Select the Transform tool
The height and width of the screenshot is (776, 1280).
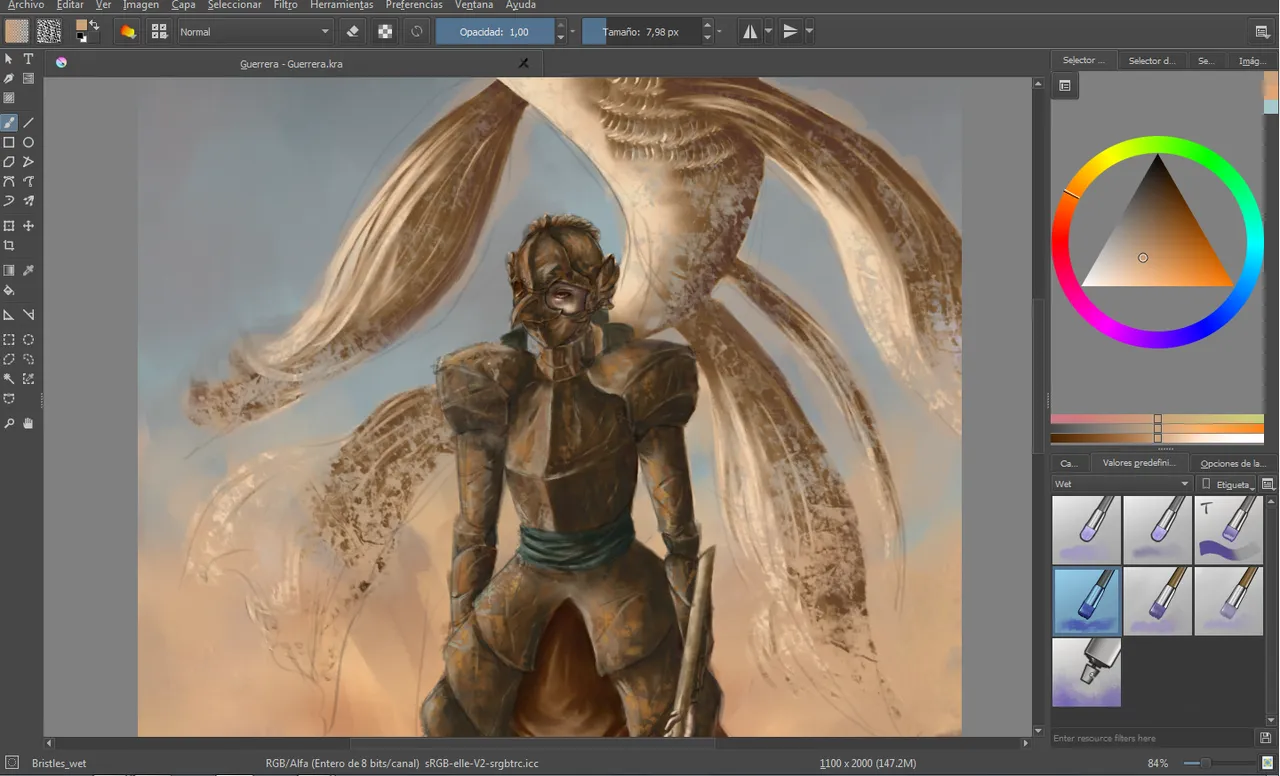coord(9,227)
